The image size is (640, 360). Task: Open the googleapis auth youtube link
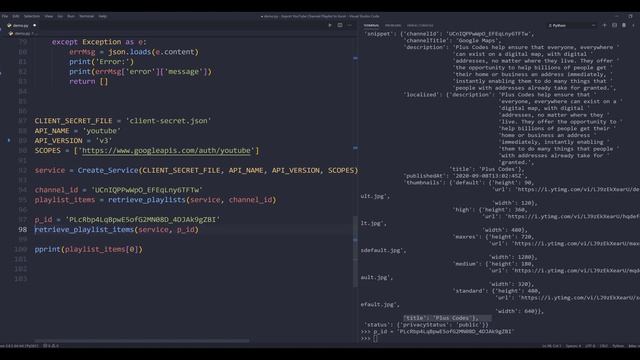167,151
